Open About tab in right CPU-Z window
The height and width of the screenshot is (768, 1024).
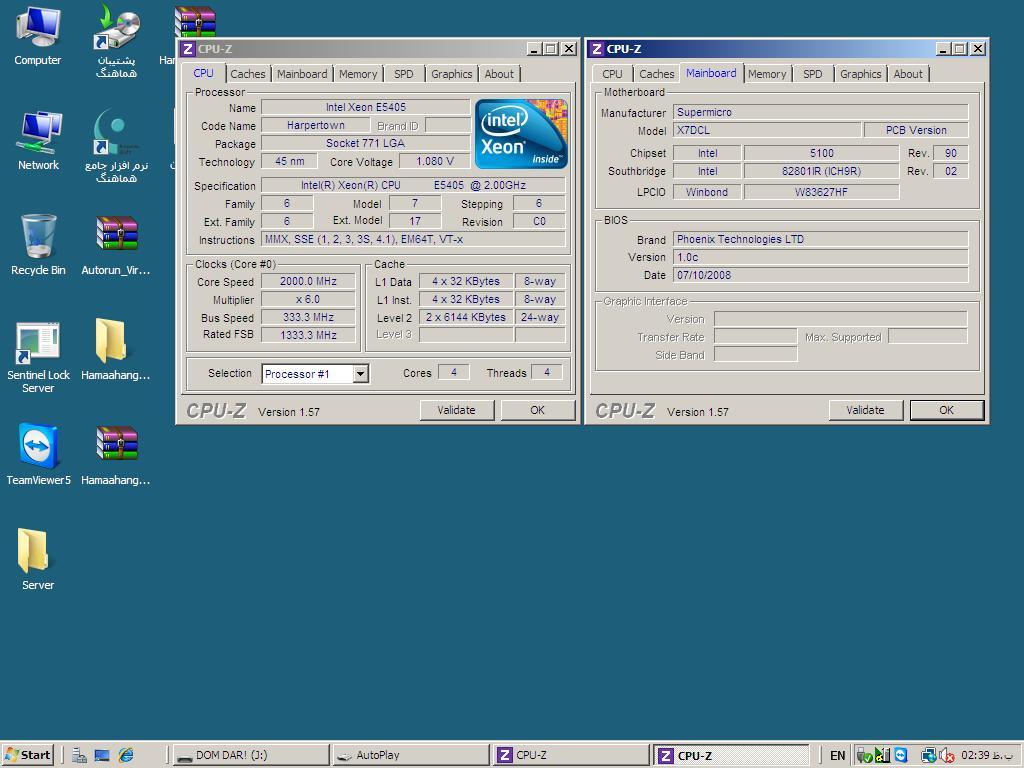click(908, 74)
